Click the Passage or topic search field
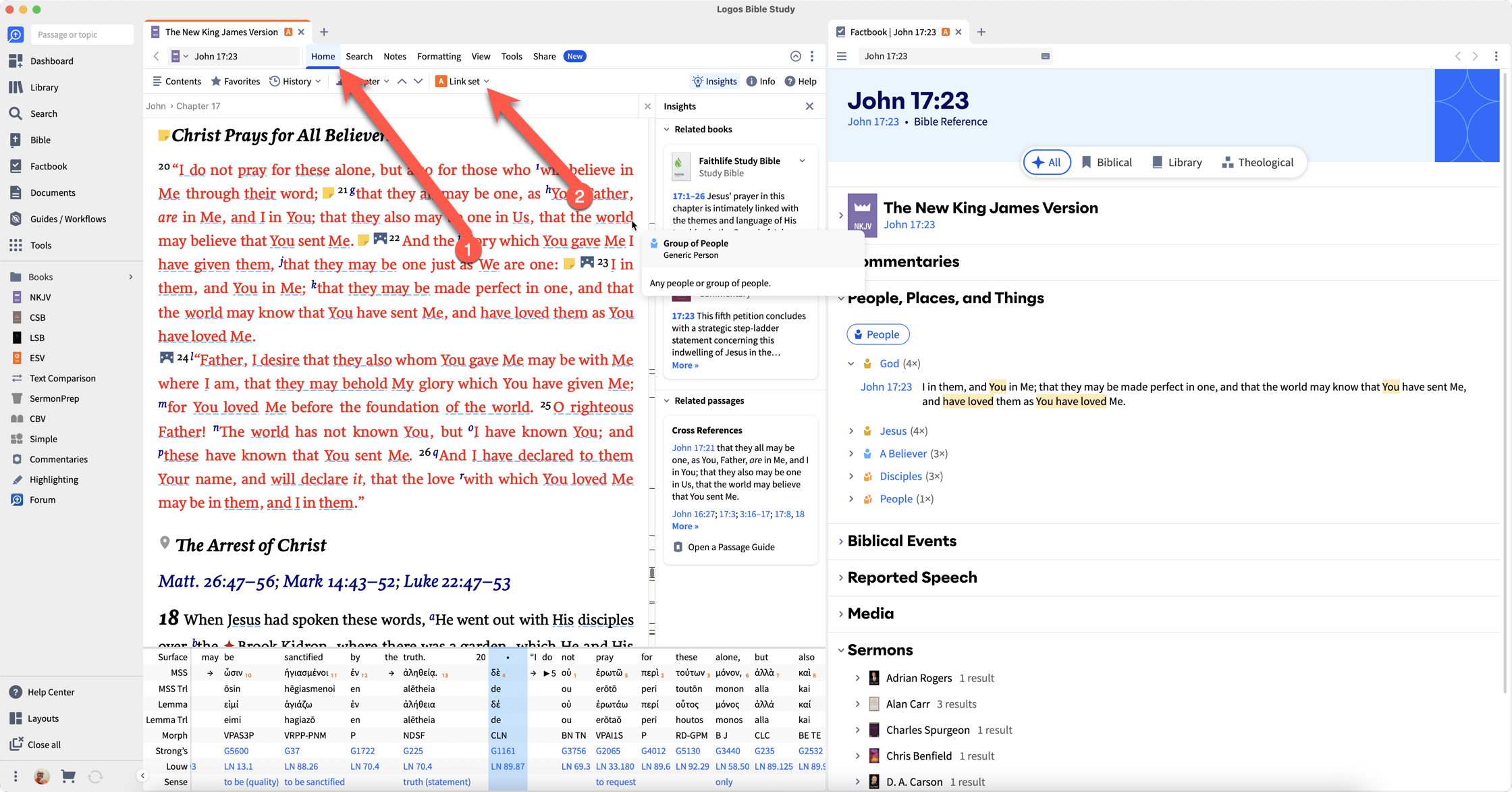 [x=82, y=34]
